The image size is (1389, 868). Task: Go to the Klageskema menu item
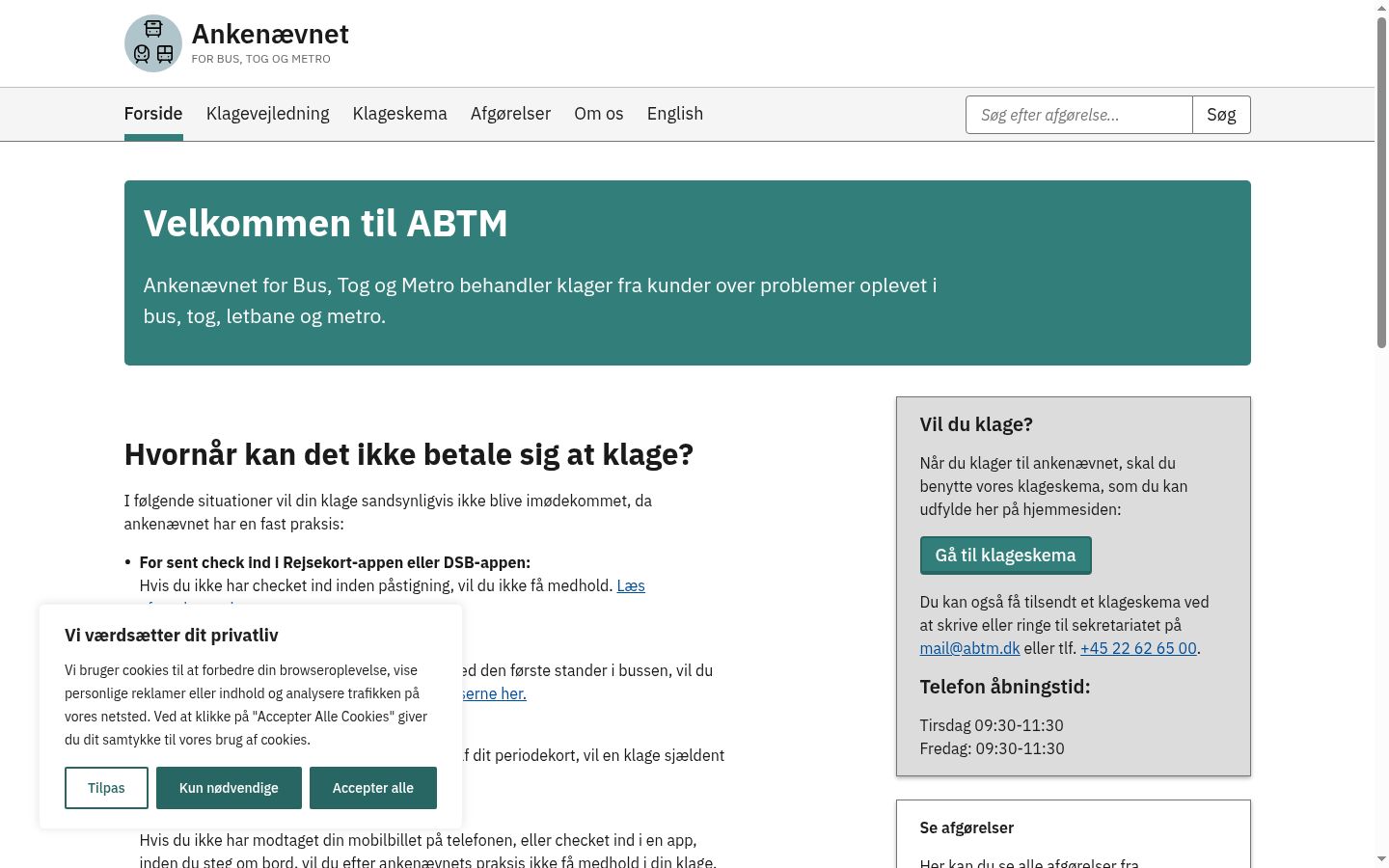coord(400,114)
